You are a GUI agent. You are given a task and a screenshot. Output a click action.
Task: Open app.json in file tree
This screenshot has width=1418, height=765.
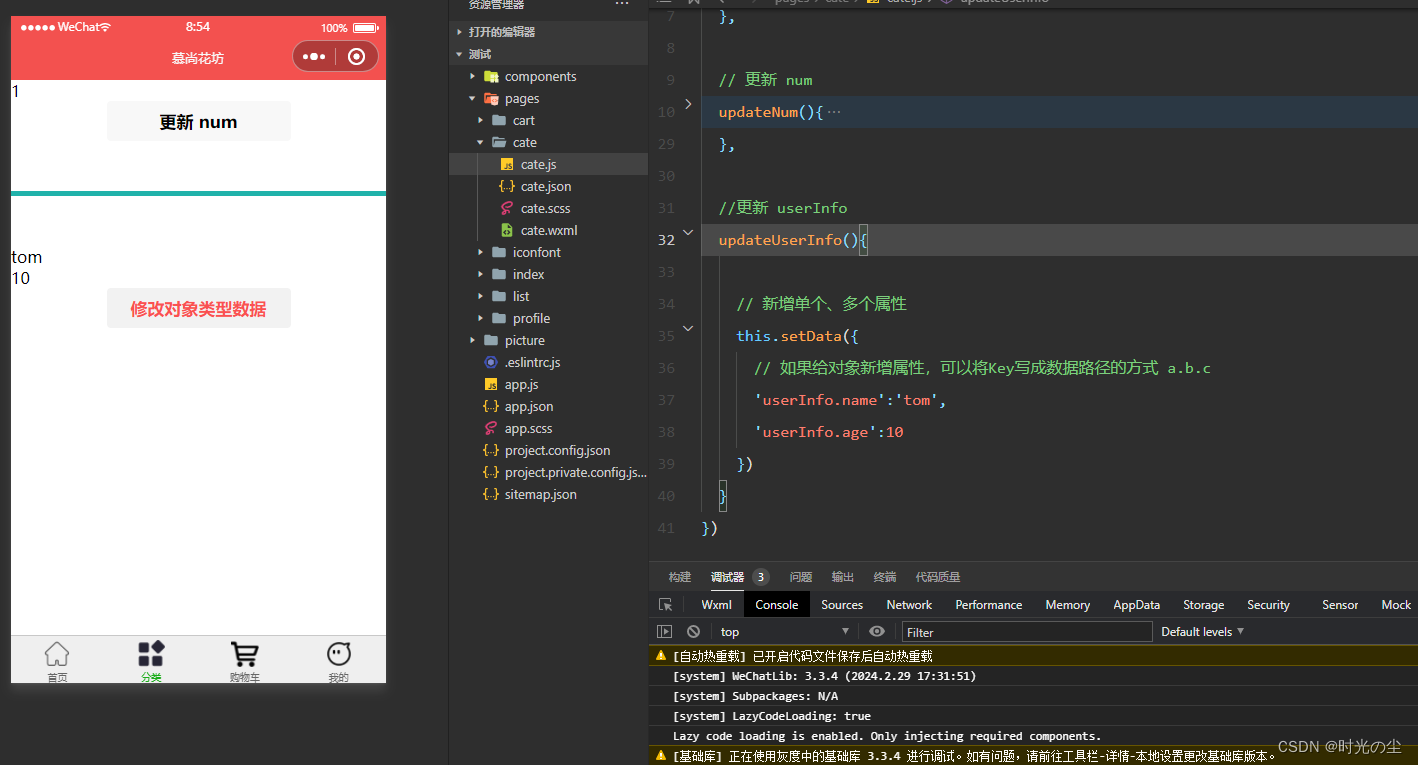(548, 406)
